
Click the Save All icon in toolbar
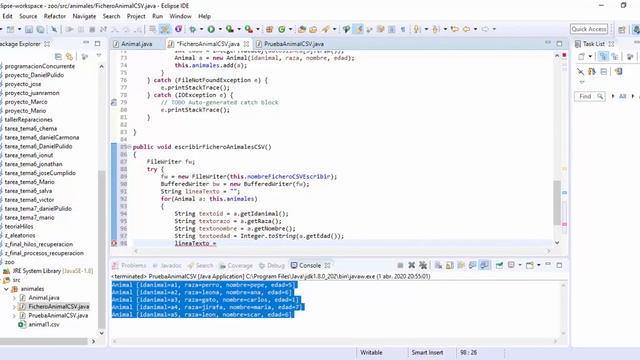click(x=40, y=29)
